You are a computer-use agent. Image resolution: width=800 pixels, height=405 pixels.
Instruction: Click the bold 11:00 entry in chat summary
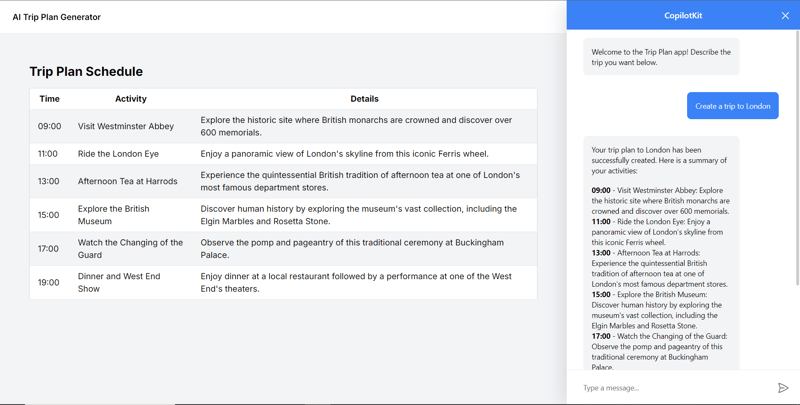click(x=601, y=221)
